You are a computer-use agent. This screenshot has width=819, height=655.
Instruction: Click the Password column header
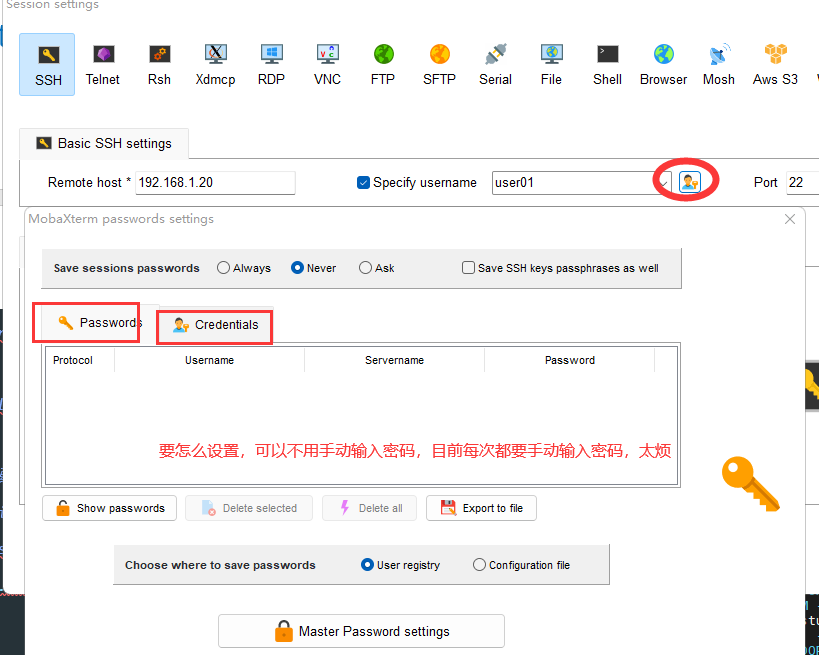tap(569, 360)
